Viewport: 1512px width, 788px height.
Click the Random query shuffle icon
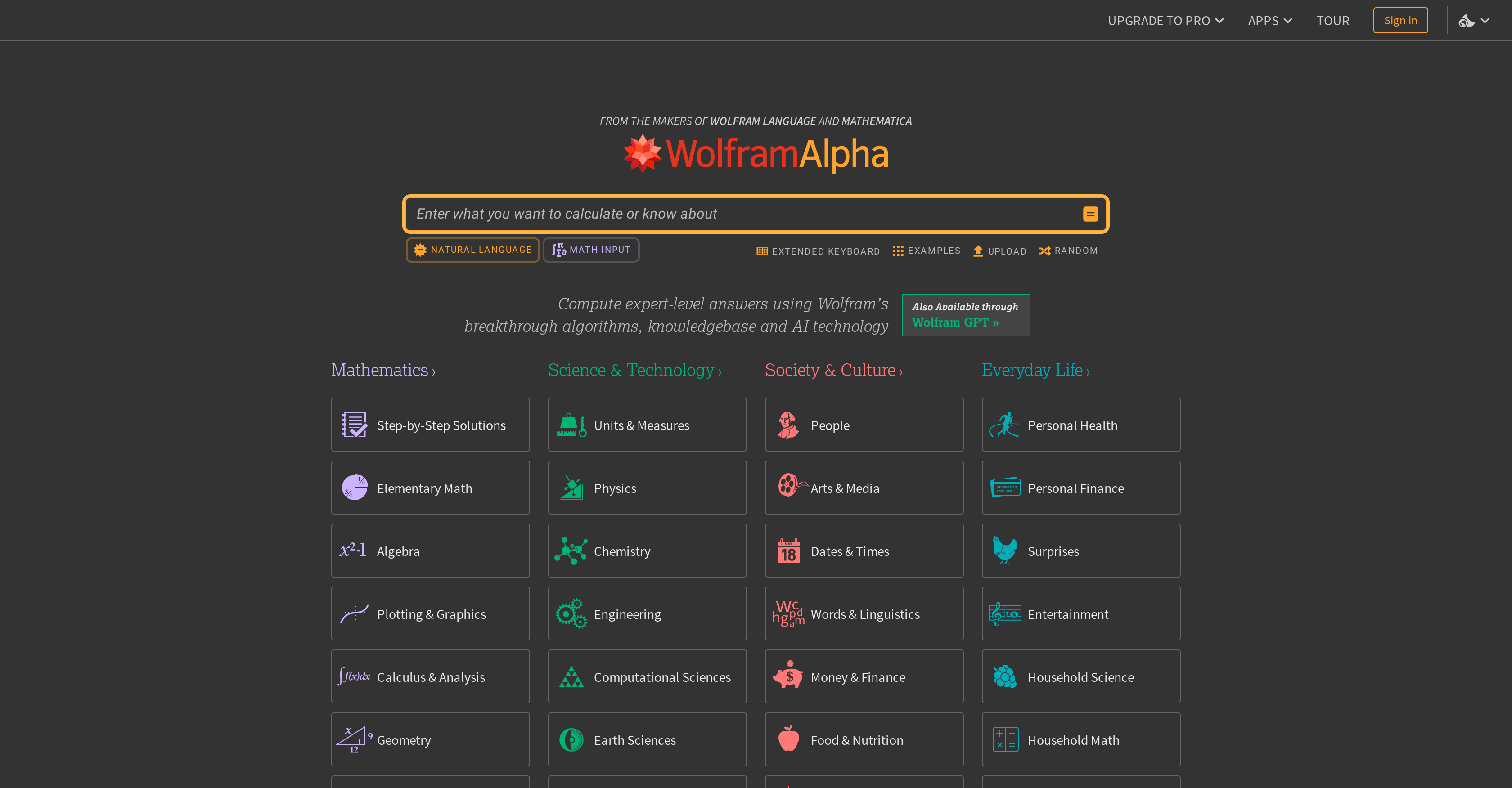[x=1045, y=251]
